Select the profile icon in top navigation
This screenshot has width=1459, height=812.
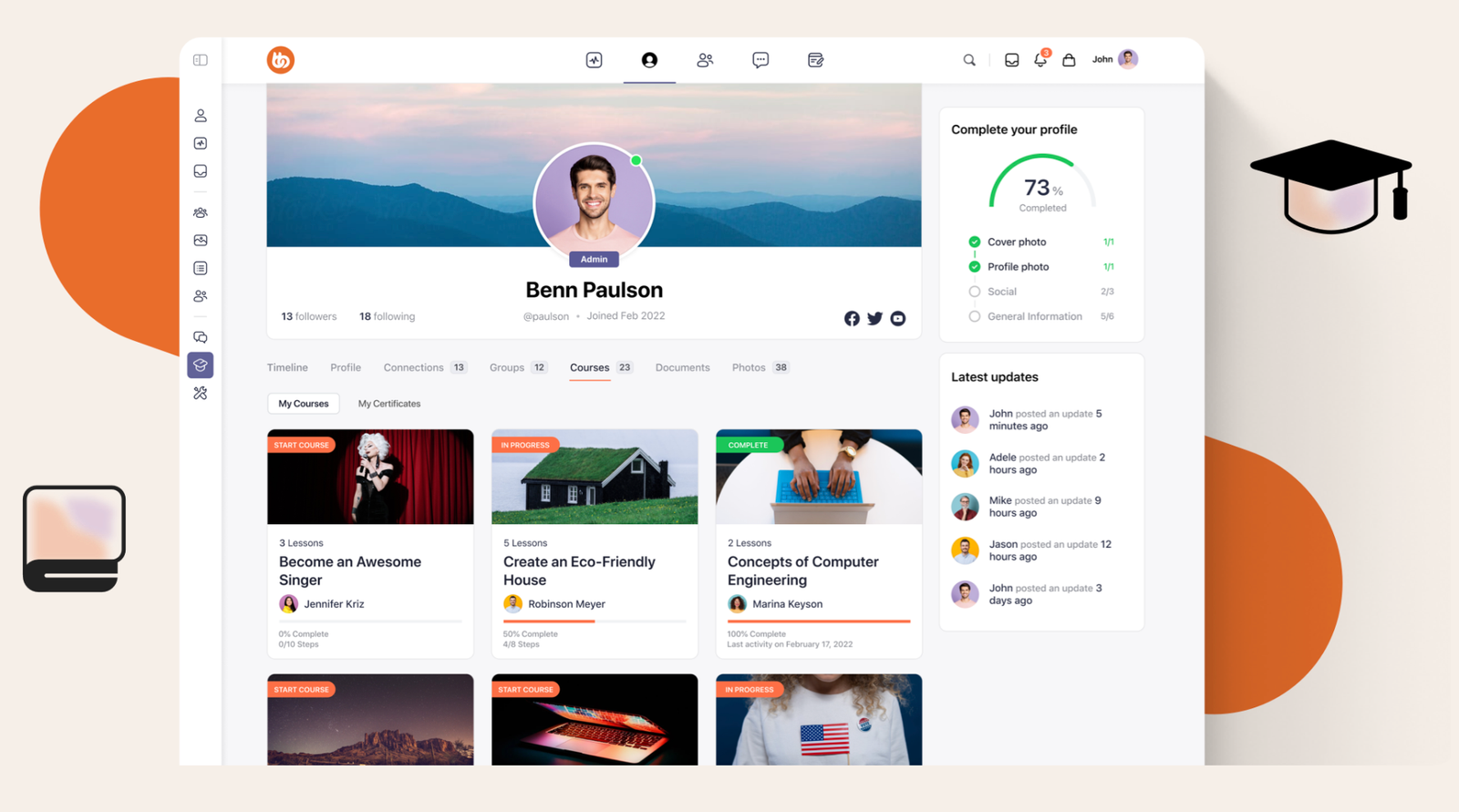(x=649, y=60)
